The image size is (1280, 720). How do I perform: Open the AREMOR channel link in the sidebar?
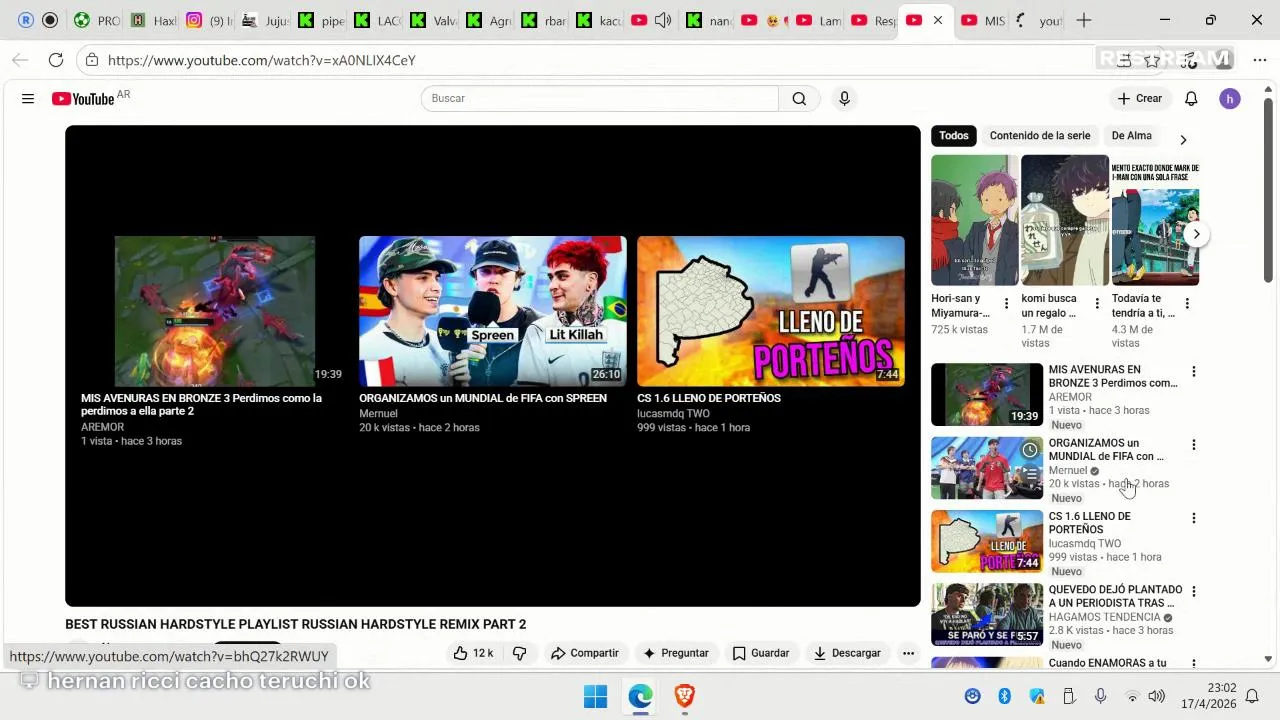[x=1070, y=397]
